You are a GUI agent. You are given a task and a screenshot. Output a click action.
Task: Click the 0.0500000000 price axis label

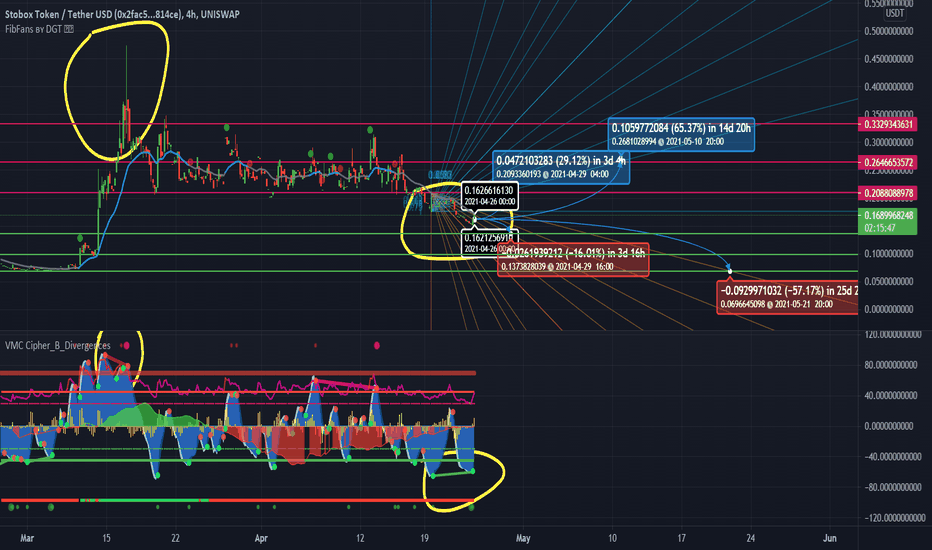coord(889,281)
